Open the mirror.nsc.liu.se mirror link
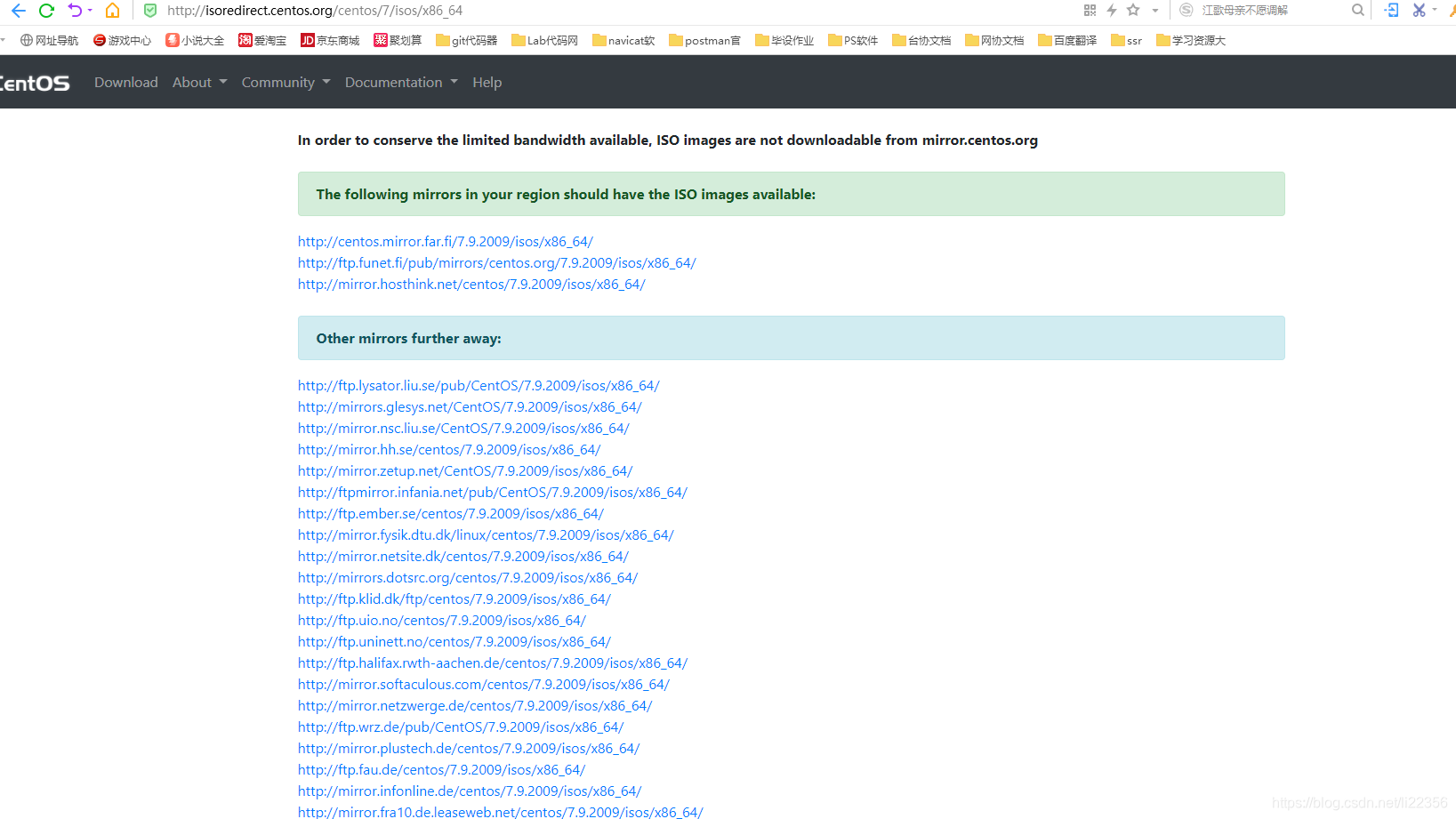 point(463,429)
